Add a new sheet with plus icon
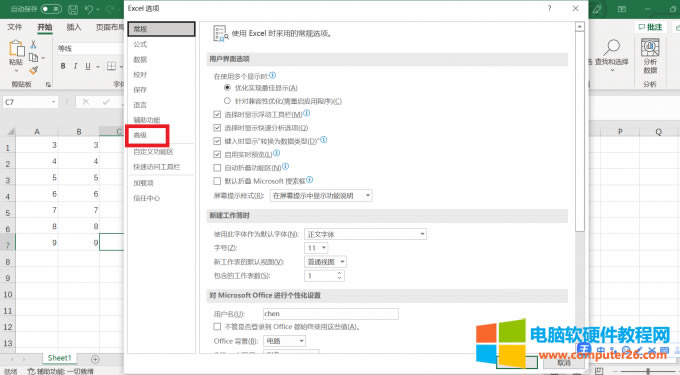This screenshot has height=375, width=680. [95, 359]
